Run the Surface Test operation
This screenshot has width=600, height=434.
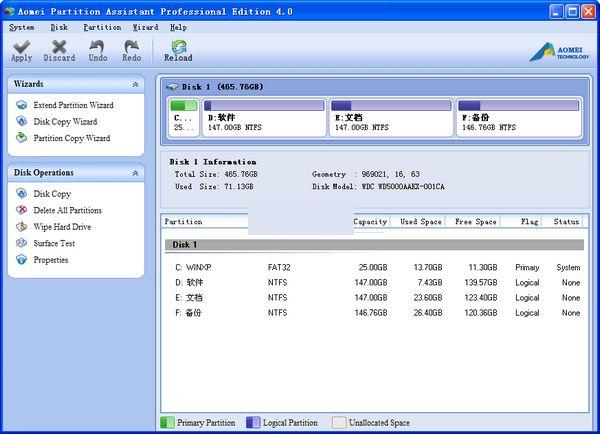point(54,243)
